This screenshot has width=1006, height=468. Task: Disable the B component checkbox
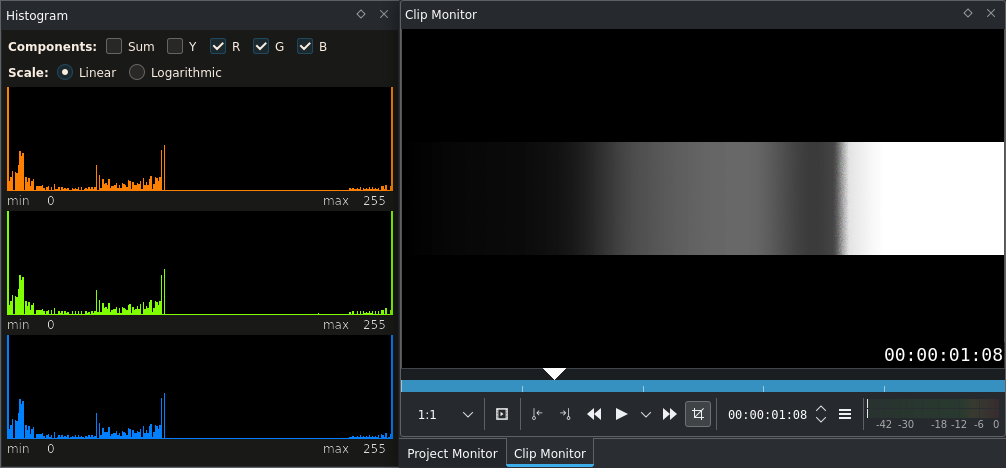(x=305, y=46)
